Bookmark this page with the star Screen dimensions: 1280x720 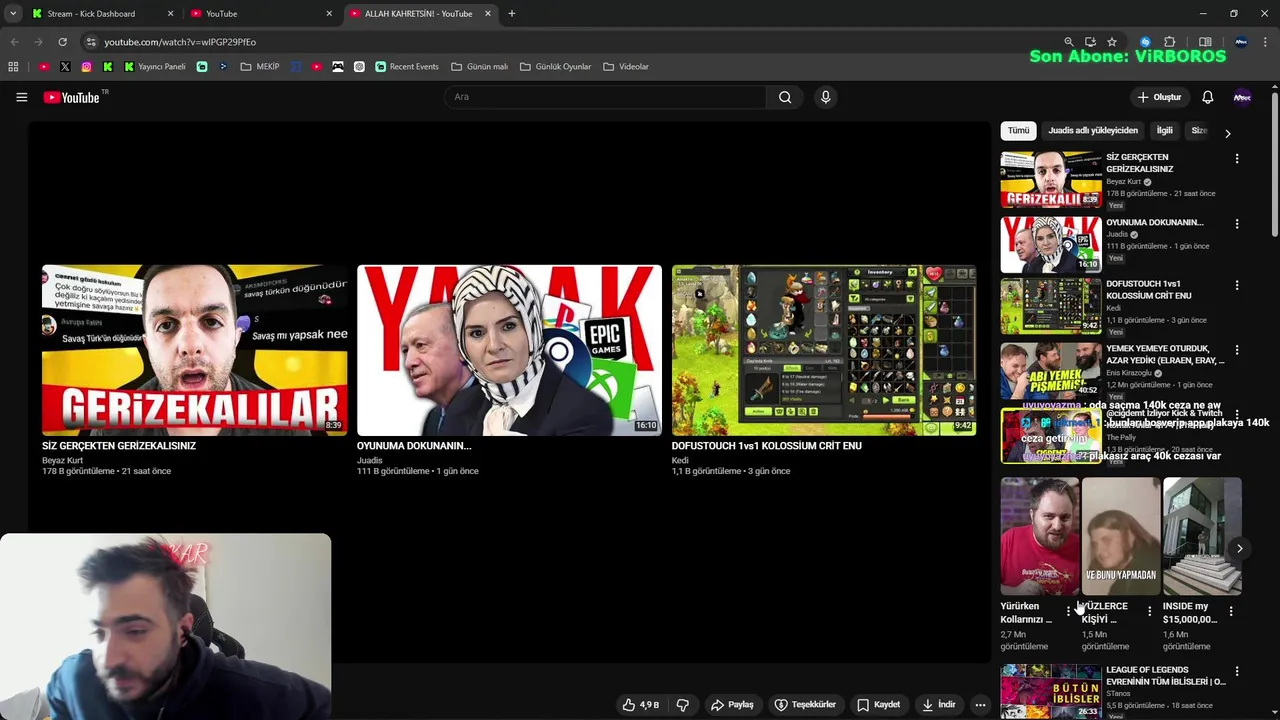tap(1112, 42)
